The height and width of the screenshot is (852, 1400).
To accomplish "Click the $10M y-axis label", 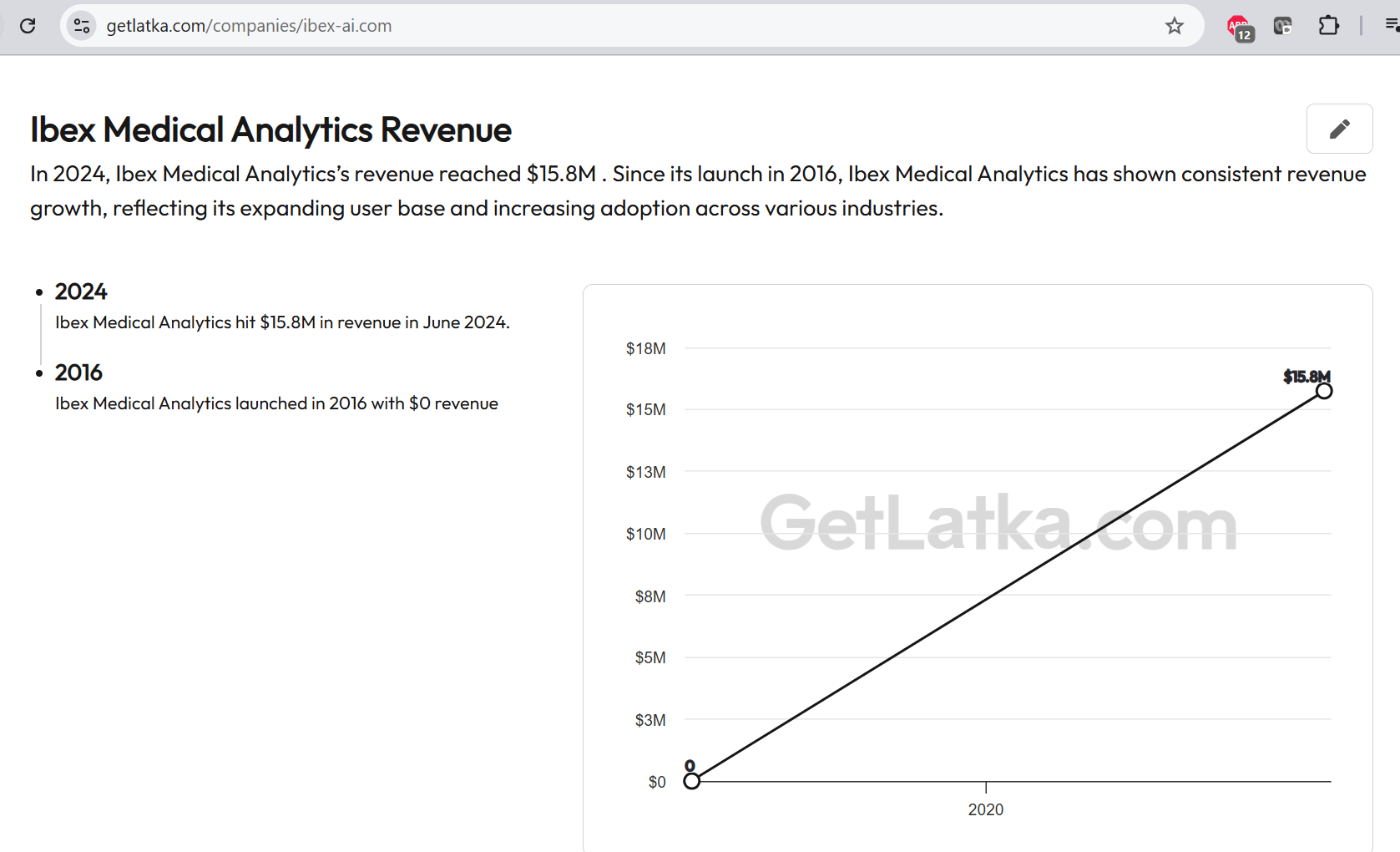I will tap(645, 534).
